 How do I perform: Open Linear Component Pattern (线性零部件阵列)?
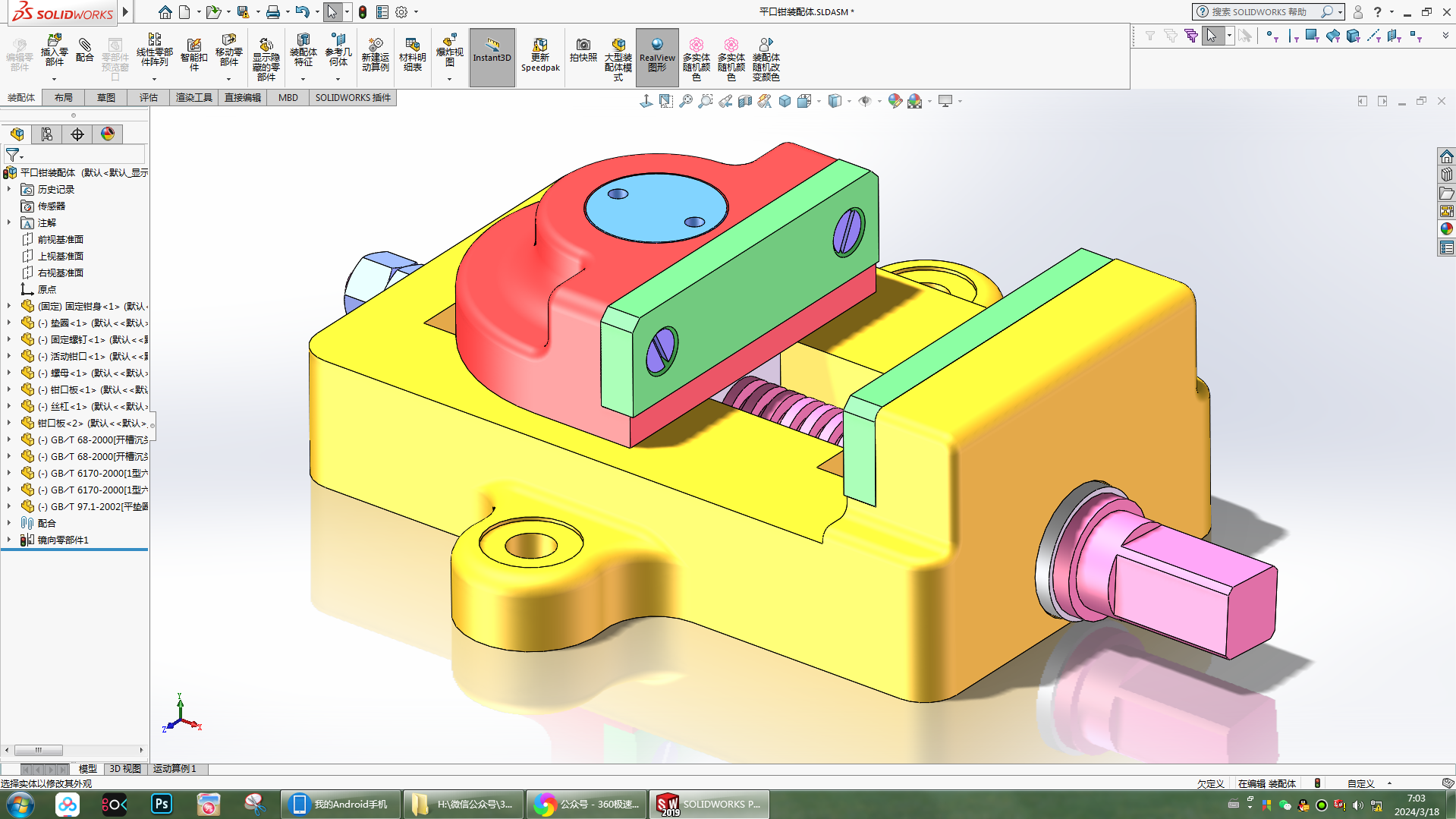coord(154,51)
